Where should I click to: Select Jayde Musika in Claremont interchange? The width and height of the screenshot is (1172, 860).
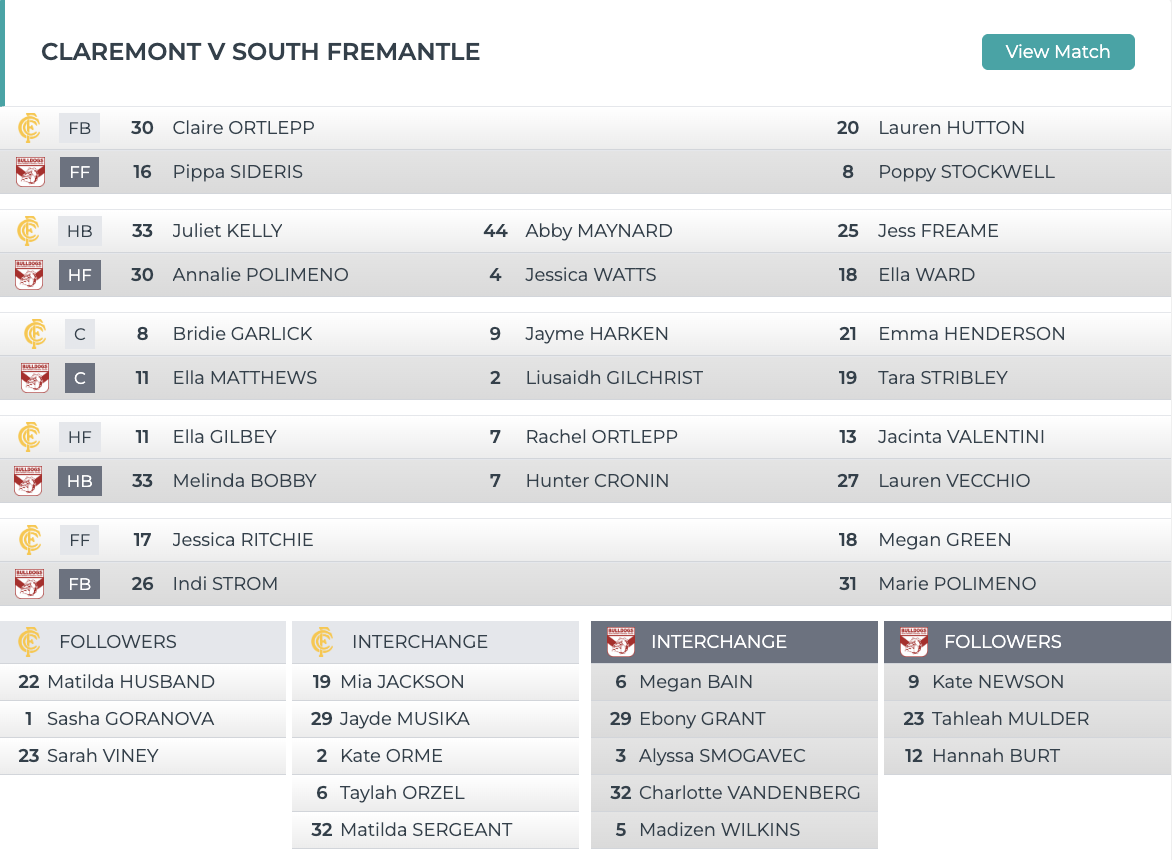pyautogui.click(x=404, y=719)
